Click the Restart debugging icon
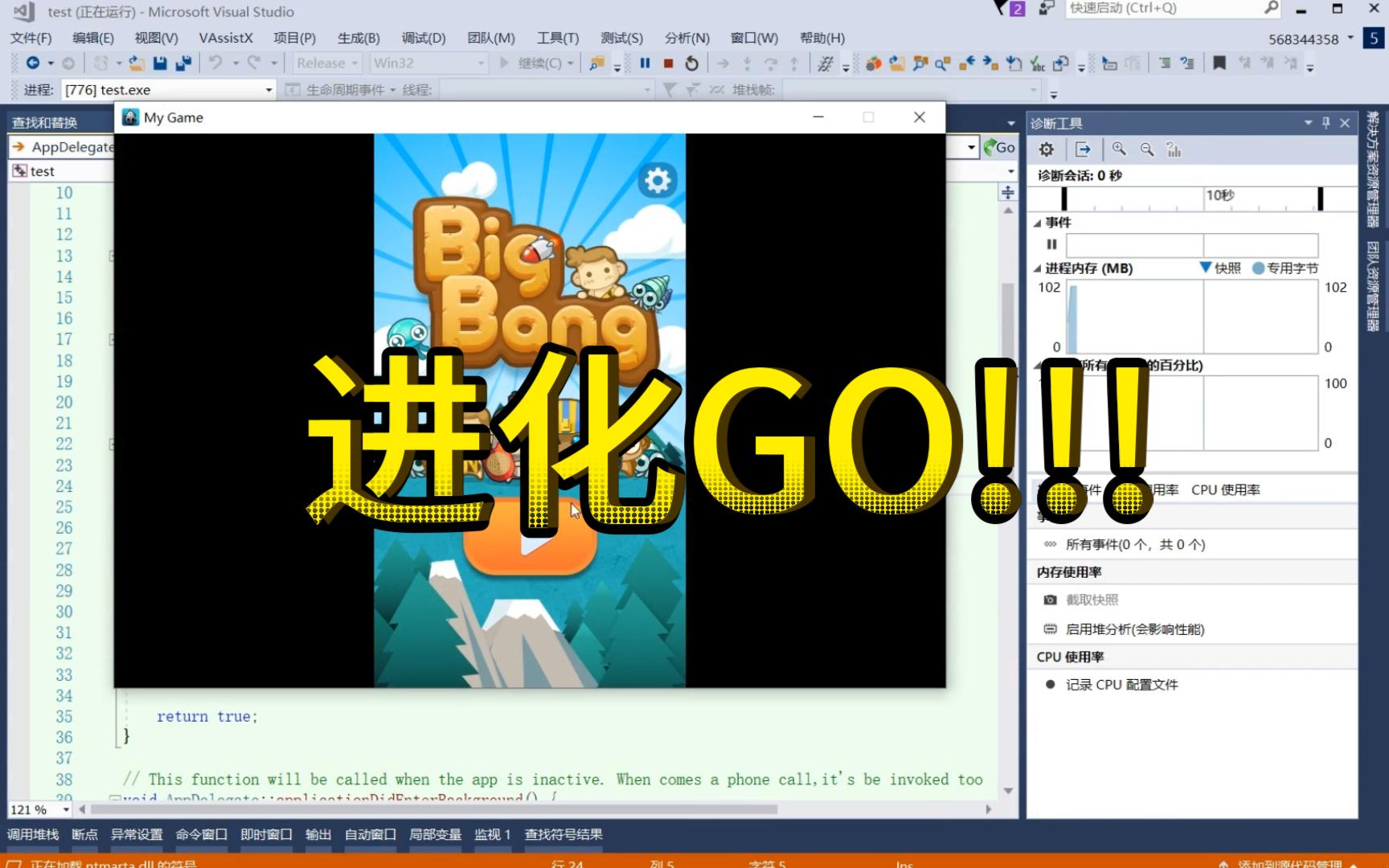Image resolution: width=1389 pixels, height=868 pixels. (x=691, y=63)
